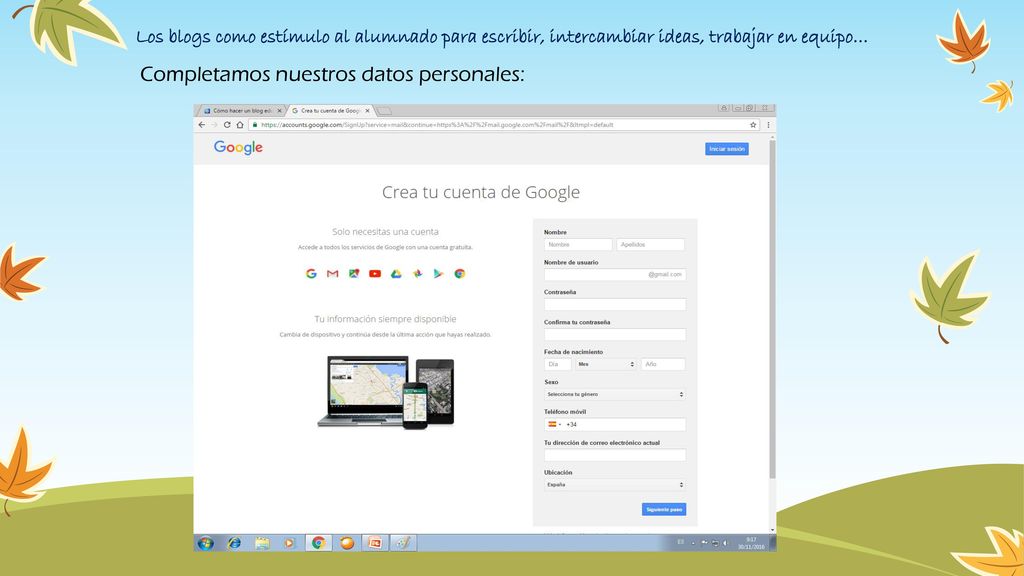Click the 'Iniciar sesión' button

coord(727,149)
